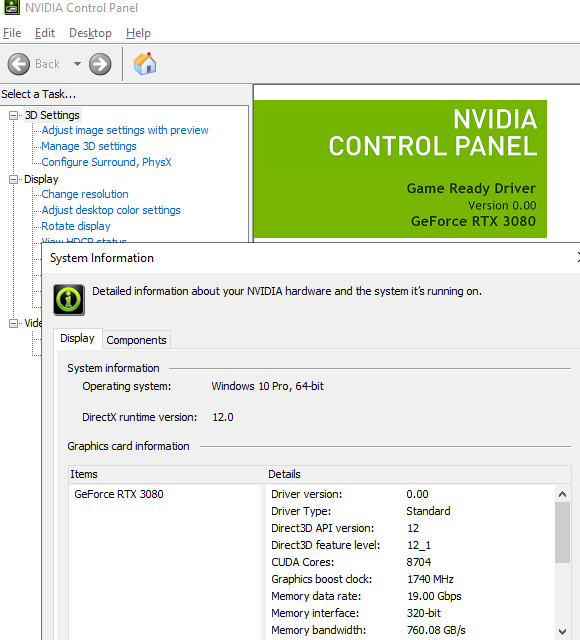580x640 pixels.
Task: Open Rotate display
Action: tap(76, 226)
